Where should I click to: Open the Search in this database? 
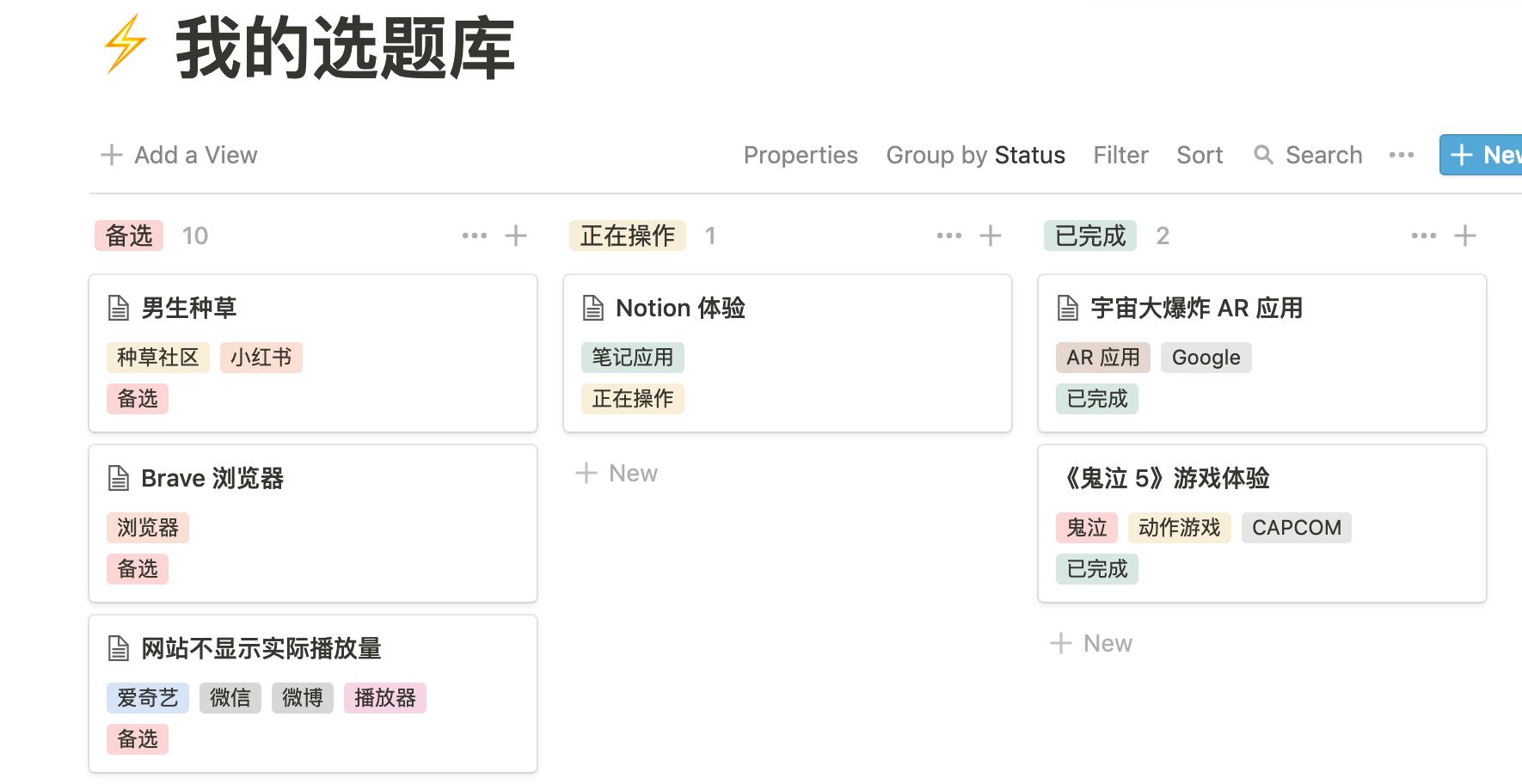[1307, 155]
